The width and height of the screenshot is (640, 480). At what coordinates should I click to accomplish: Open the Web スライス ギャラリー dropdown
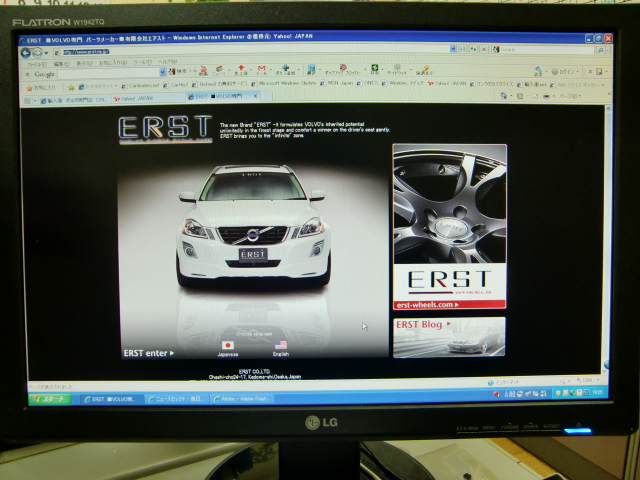click(x=578, y=85)
